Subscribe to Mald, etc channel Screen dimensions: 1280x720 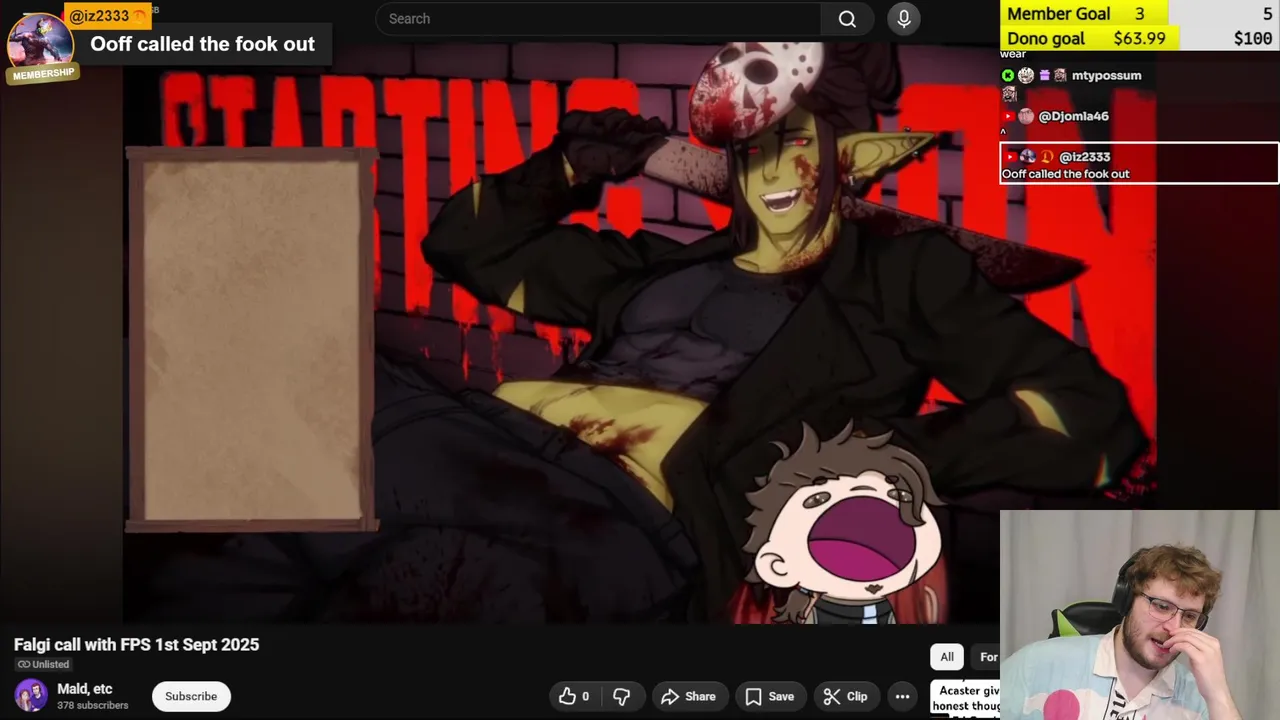(x=191, y=696)
